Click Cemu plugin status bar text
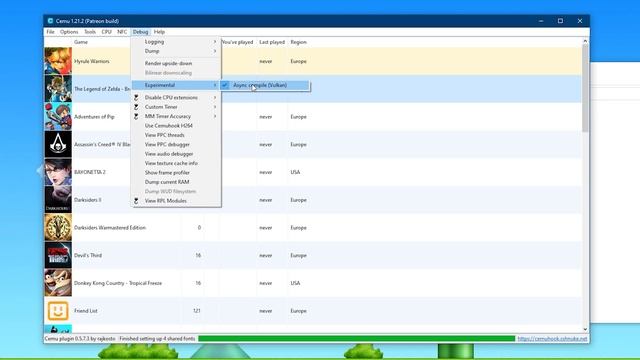The height and width of the screenshot is (360, 640). click(80, 339)
